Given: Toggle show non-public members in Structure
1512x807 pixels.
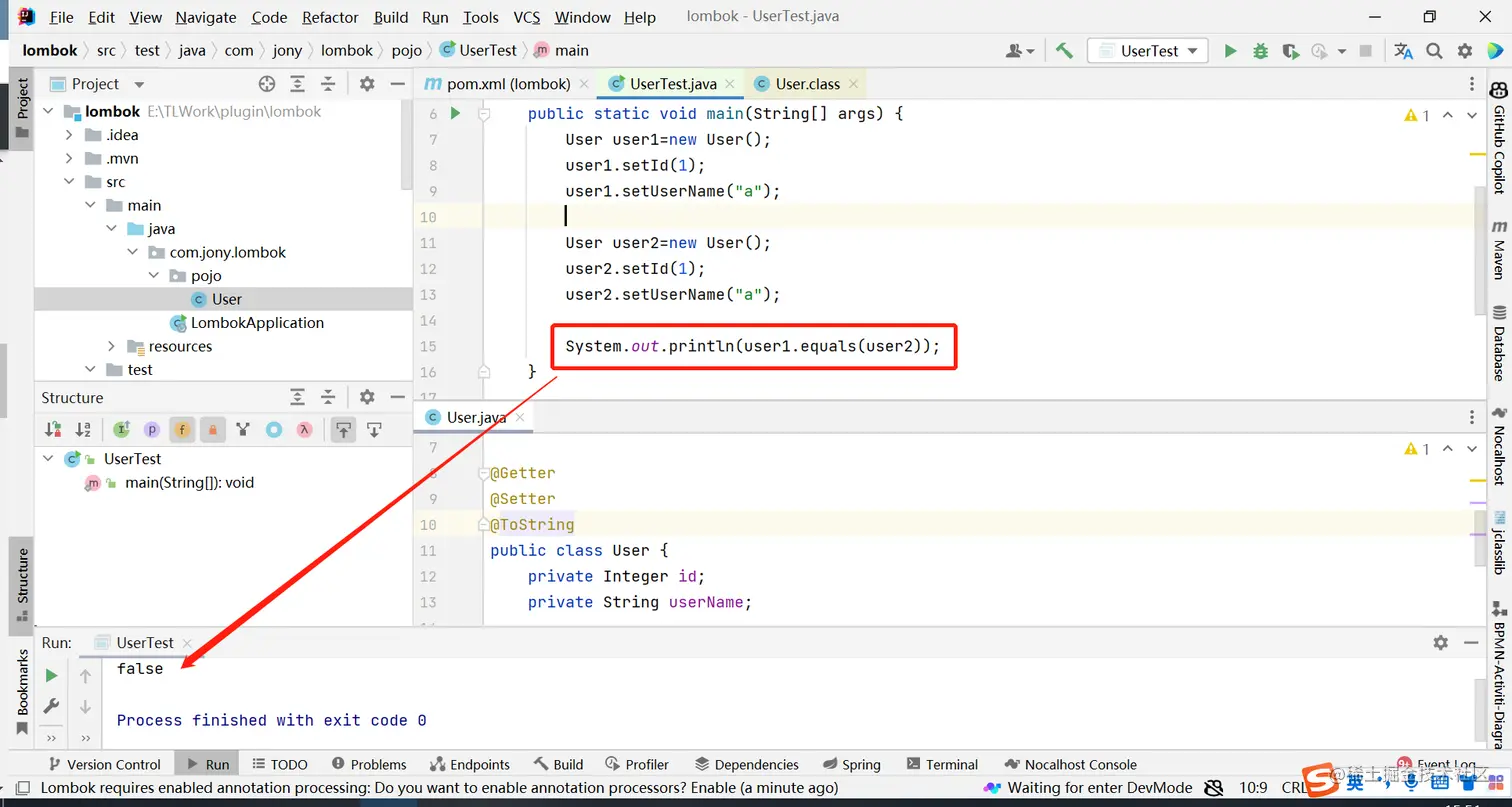Looking at the screenshot, I should pyautogui.click(x=212, y=430).
